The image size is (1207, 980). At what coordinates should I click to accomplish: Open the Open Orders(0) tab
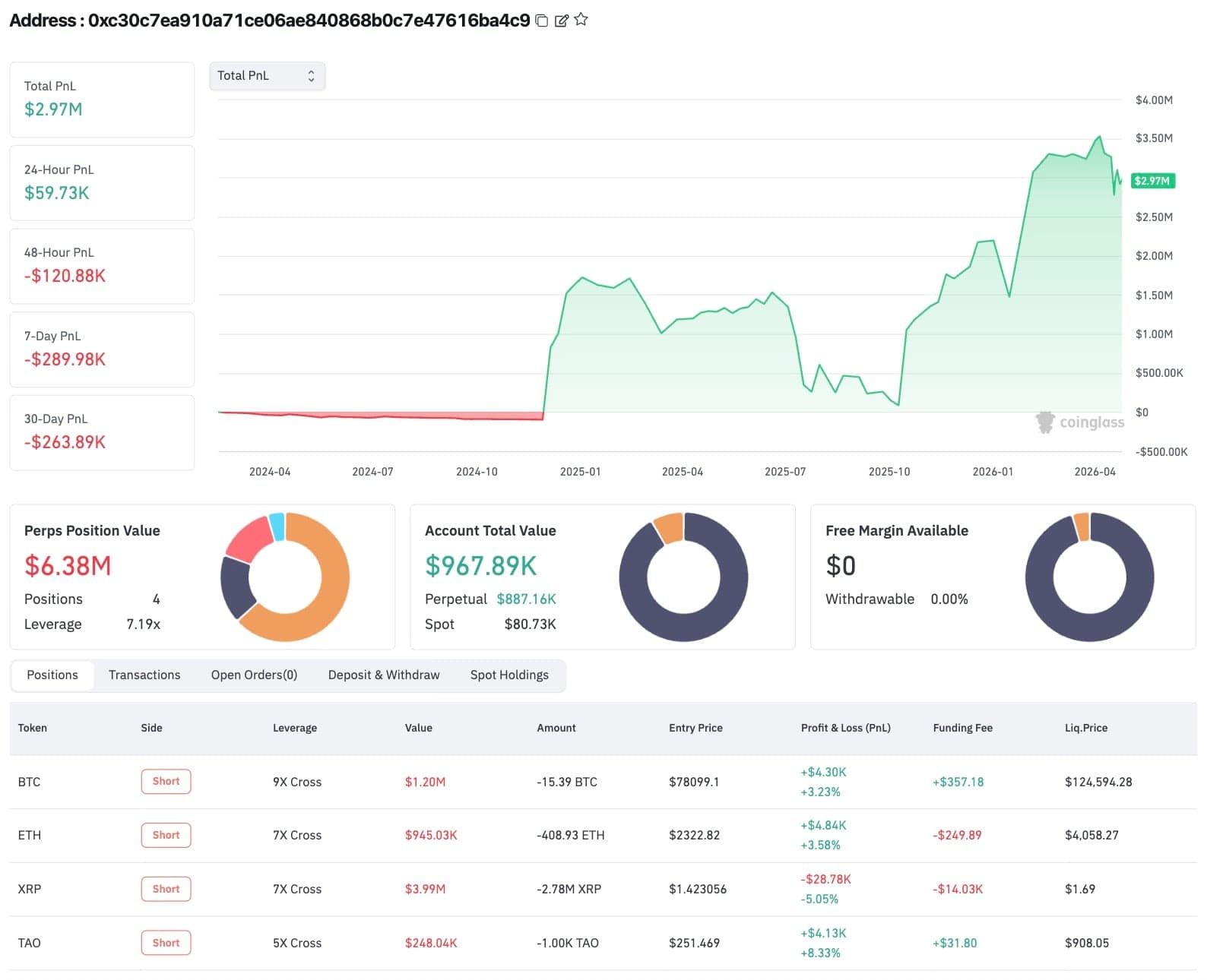tap(254, 675)
